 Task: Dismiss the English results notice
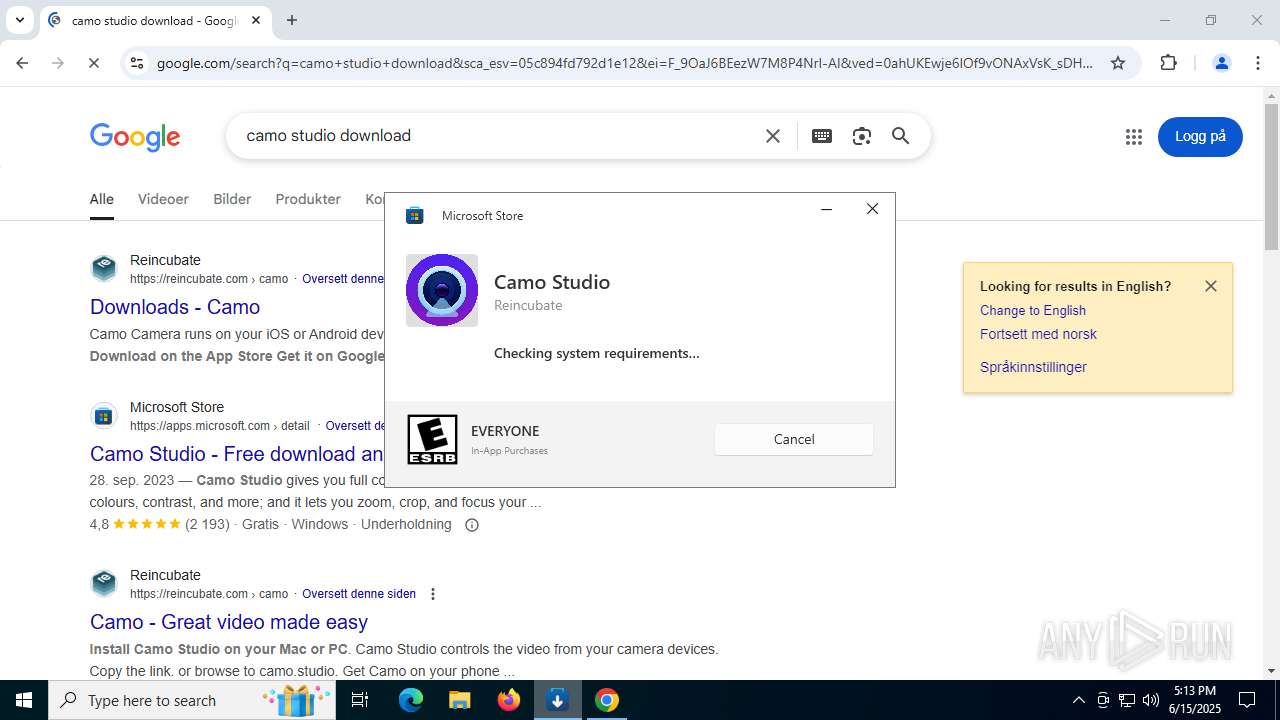(x=1211, y=286)
